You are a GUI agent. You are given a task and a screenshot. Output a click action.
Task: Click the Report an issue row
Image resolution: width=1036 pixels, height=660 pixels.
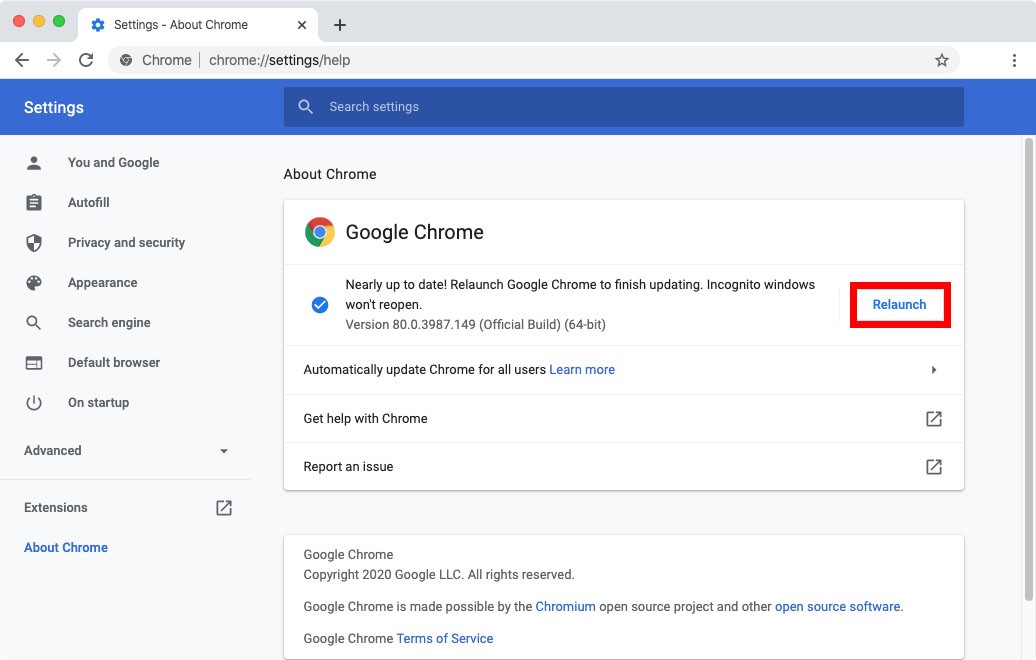click(x=624, y=466)
